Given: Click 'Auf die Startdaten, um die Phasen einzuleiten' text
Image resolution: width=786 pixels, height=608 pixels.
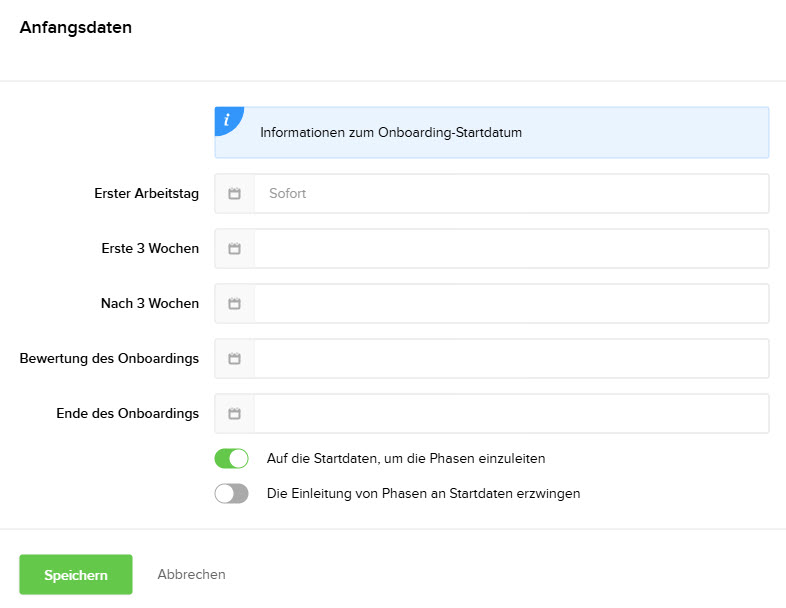Looking at the screenshot, I should tap(406, 459).
